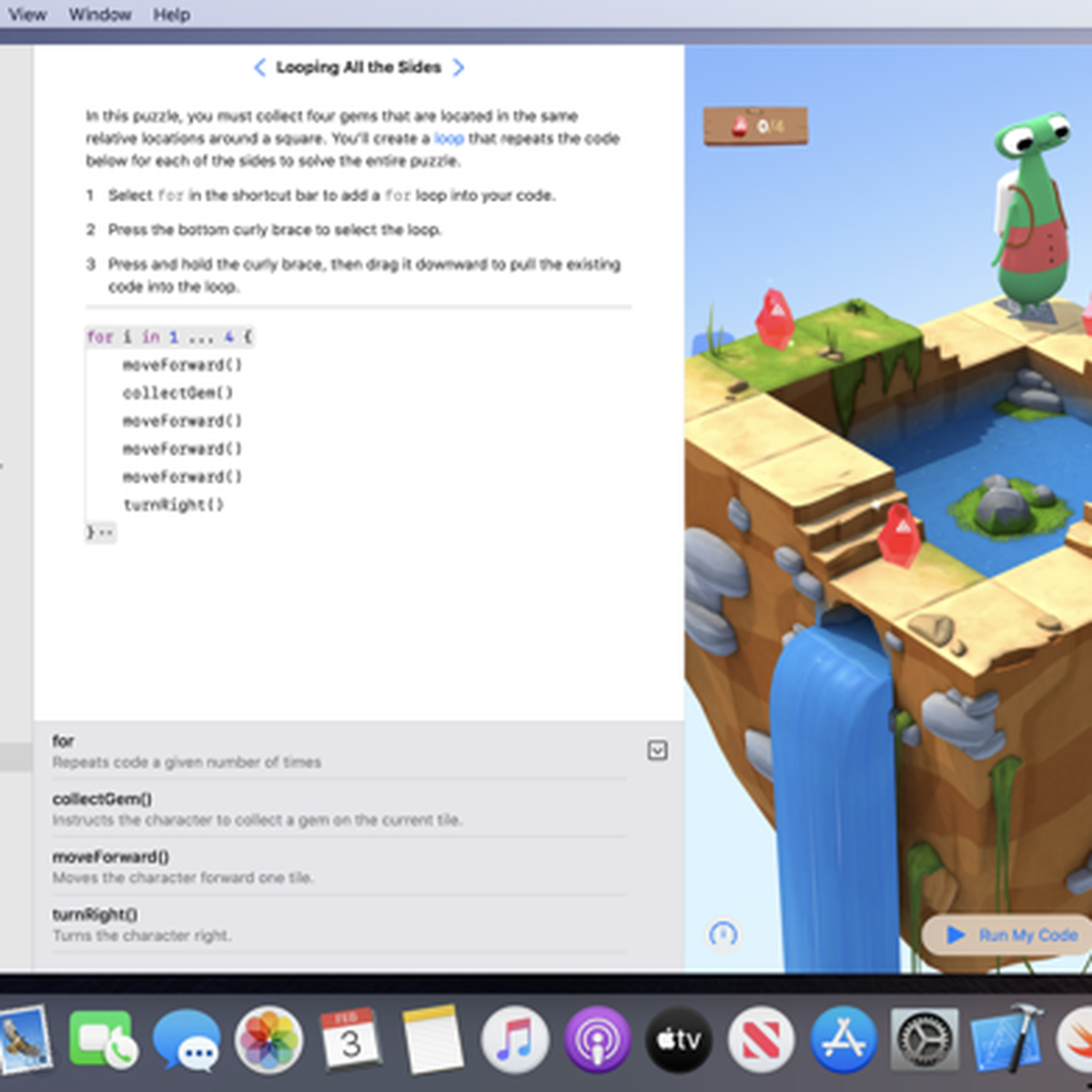Open FaceTime from the dock
The image size is (1092, 1092).
103,1038
